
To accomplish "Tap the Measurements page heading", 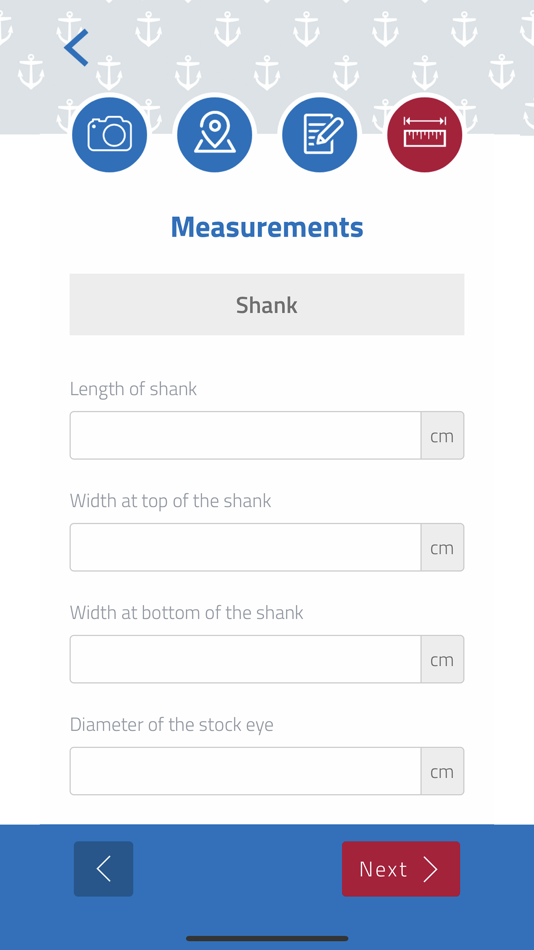I will click(x=267, y=227).
